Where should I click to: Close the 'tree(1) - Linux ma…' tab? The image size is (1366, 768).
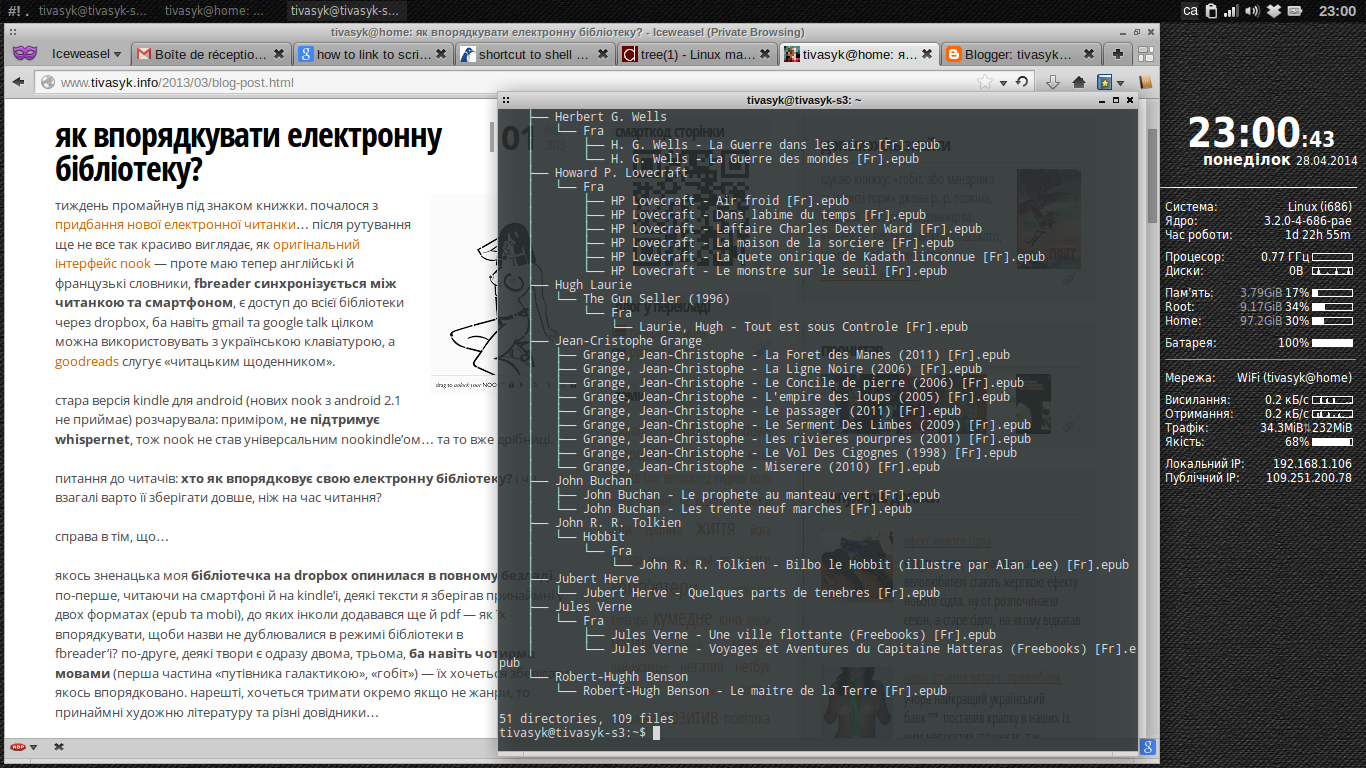point(765,54)
